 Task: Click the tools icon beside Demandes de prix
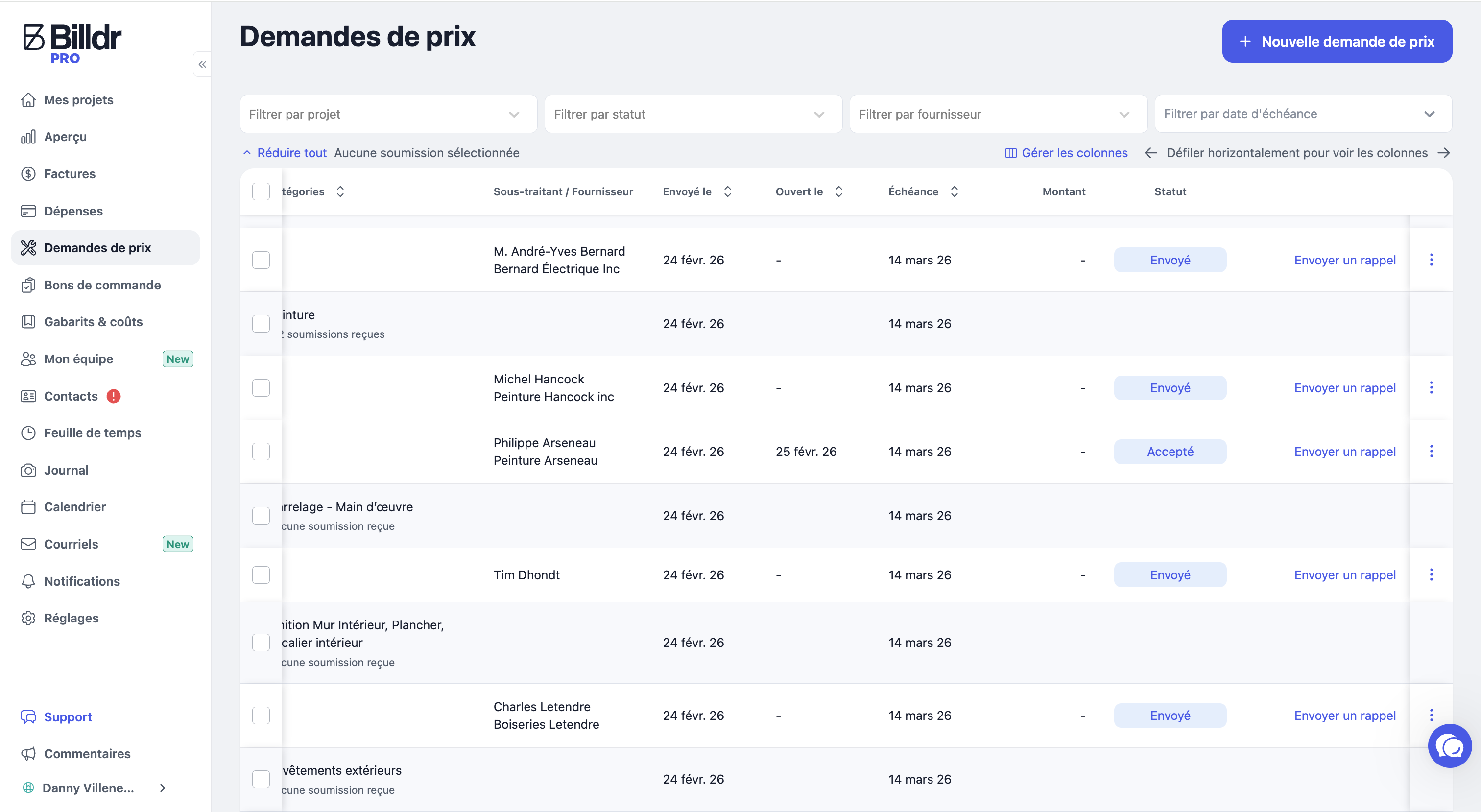[28, 248]
